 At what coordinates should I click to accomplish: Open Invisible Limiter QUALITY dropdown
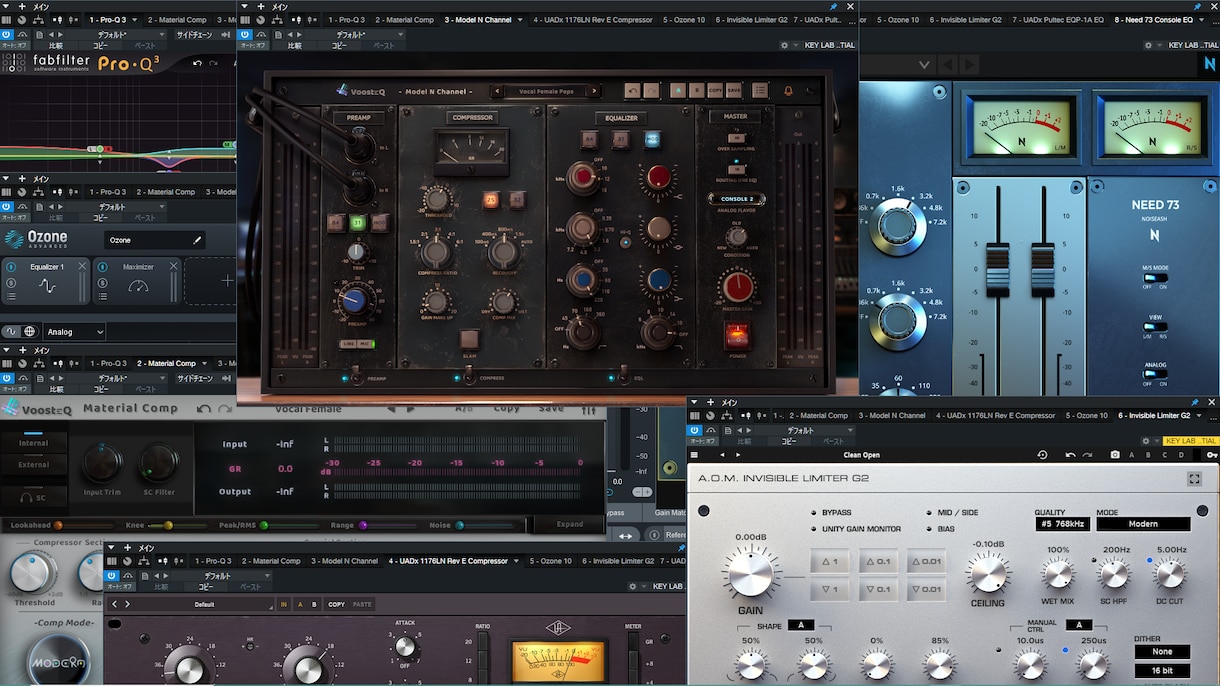coord(1061,524)
